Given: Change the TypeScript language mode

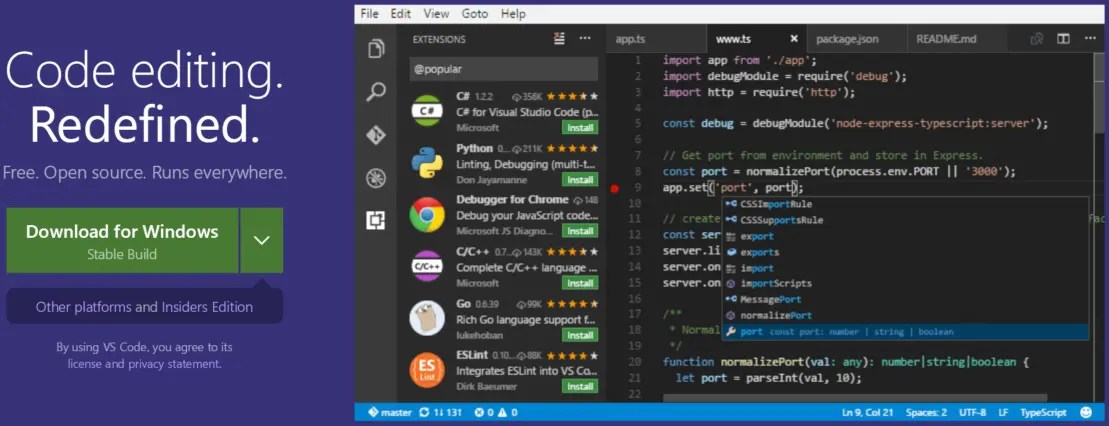Looking at the screenshot, I should [1043, 413].
